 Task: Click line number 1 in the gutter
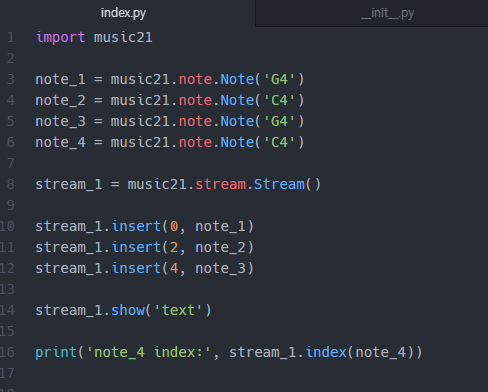pyautogui.click(x=11, y=37)
